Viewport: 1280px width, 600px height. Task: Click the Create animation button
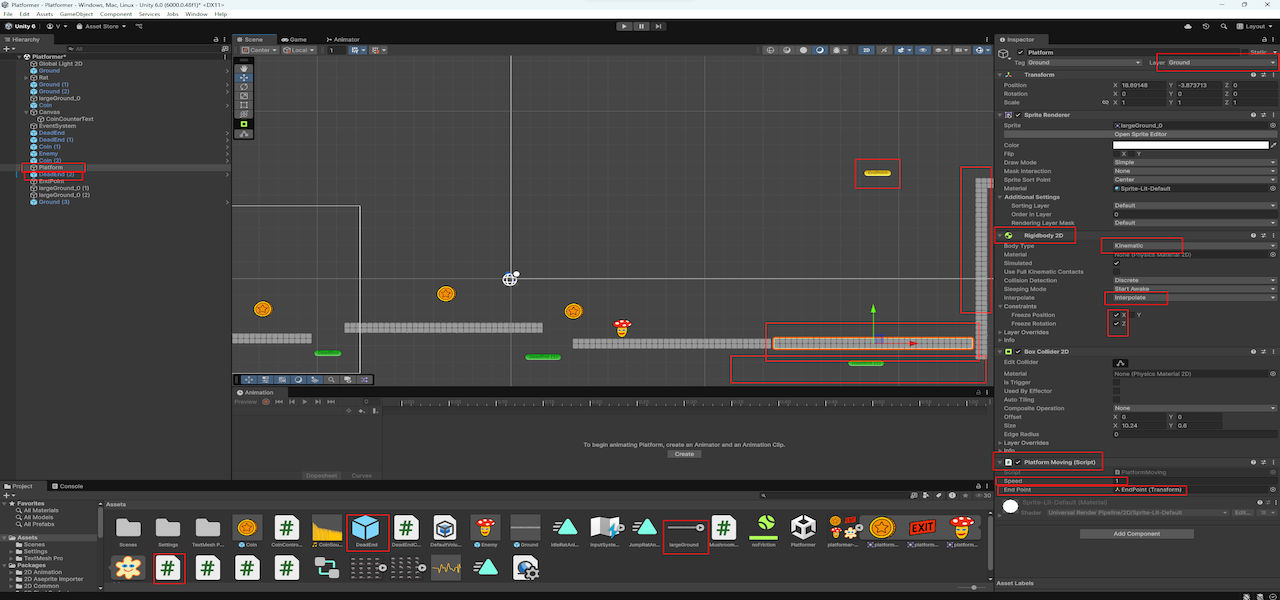click(684, 454)
